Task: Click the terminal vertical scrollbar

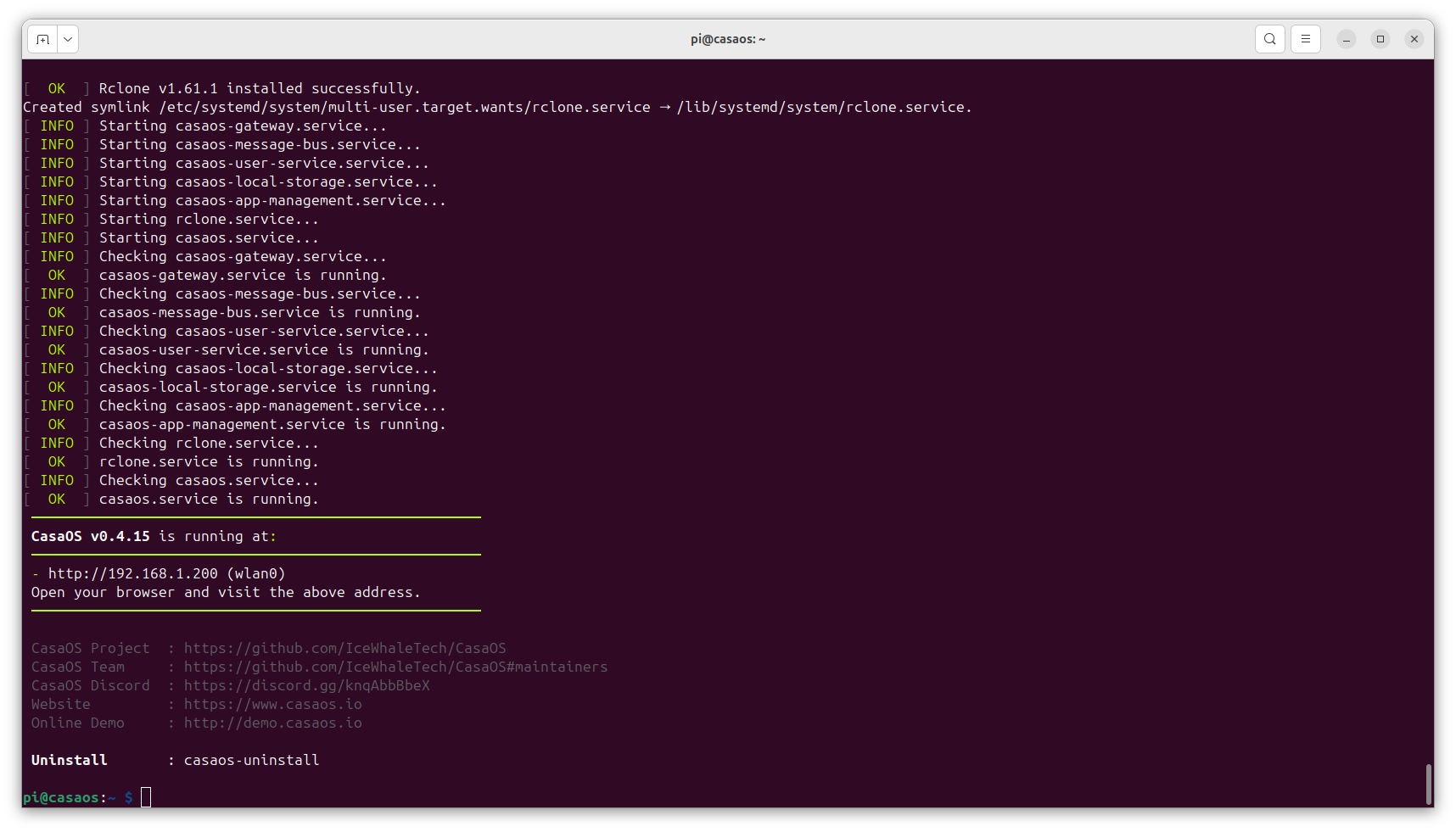Action: point(1429,785)
